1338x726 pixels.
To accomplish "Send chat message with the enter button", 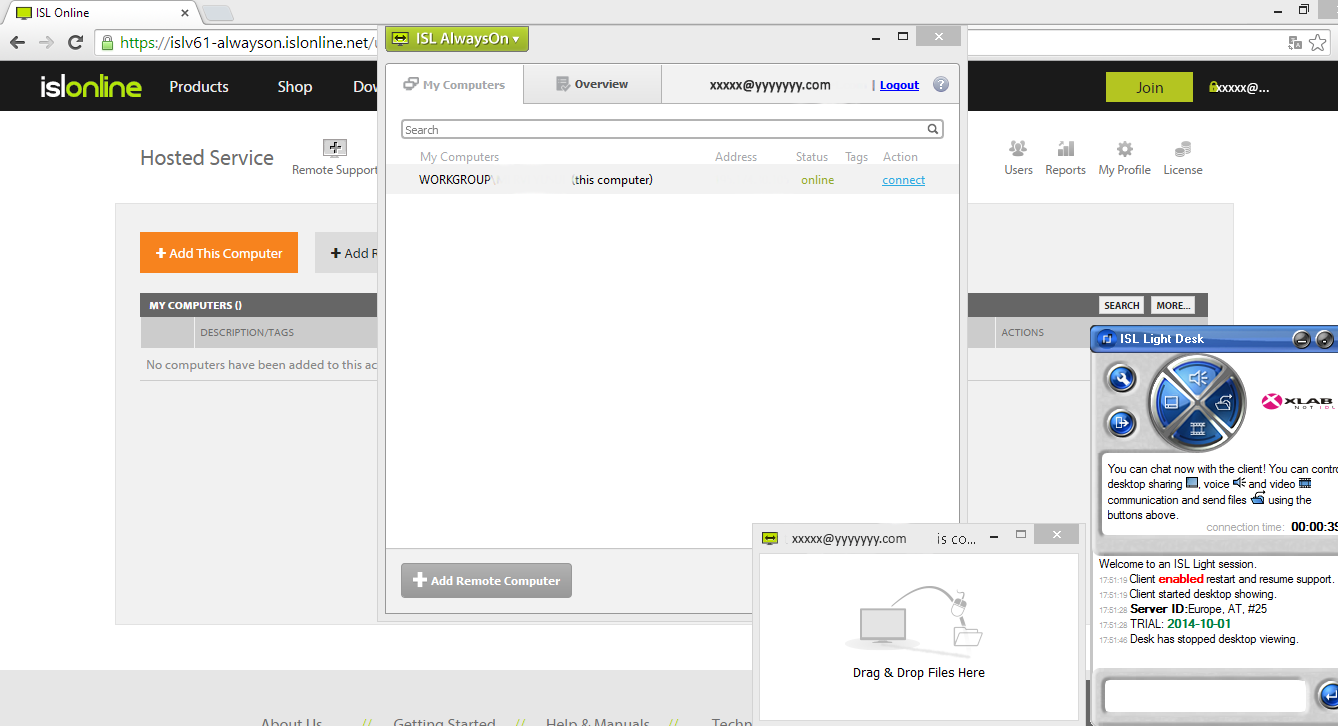I will point(1328,695).
